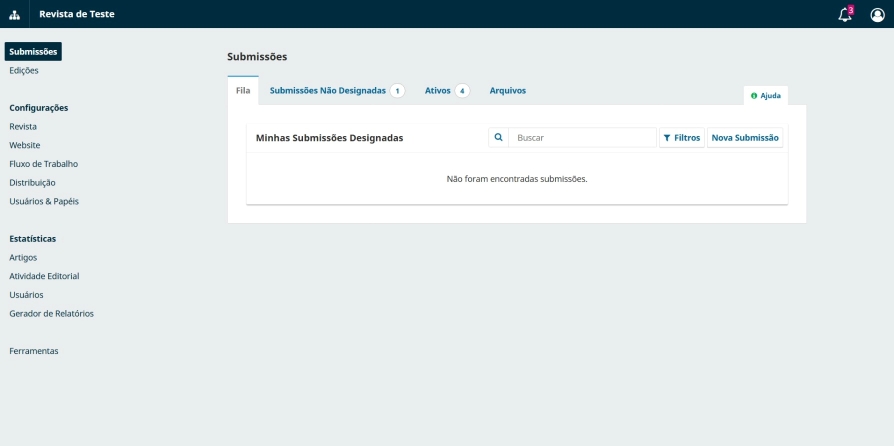Viewport: 894px width, 446px height.
Task: Navigate to Usuários & Papéis
Action: pyautogui.click(x=44, y=201)
